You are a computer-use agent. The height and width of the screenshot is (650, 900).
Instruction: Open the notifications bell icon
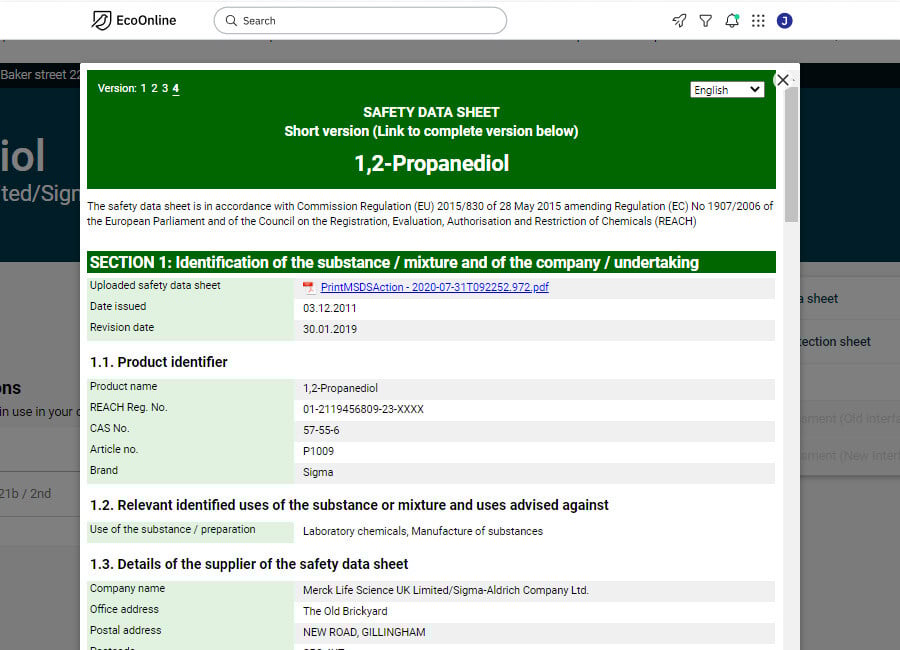732,21
